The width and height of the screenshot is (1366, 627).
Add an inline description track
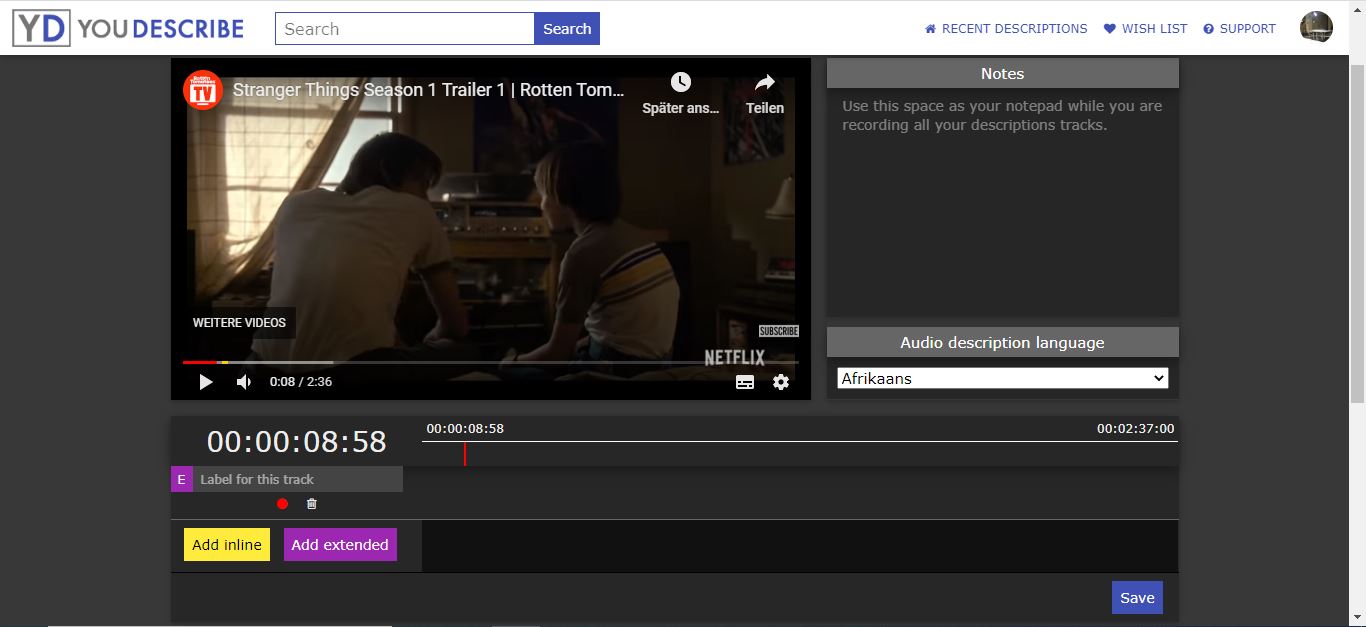(x=227, y=545)
